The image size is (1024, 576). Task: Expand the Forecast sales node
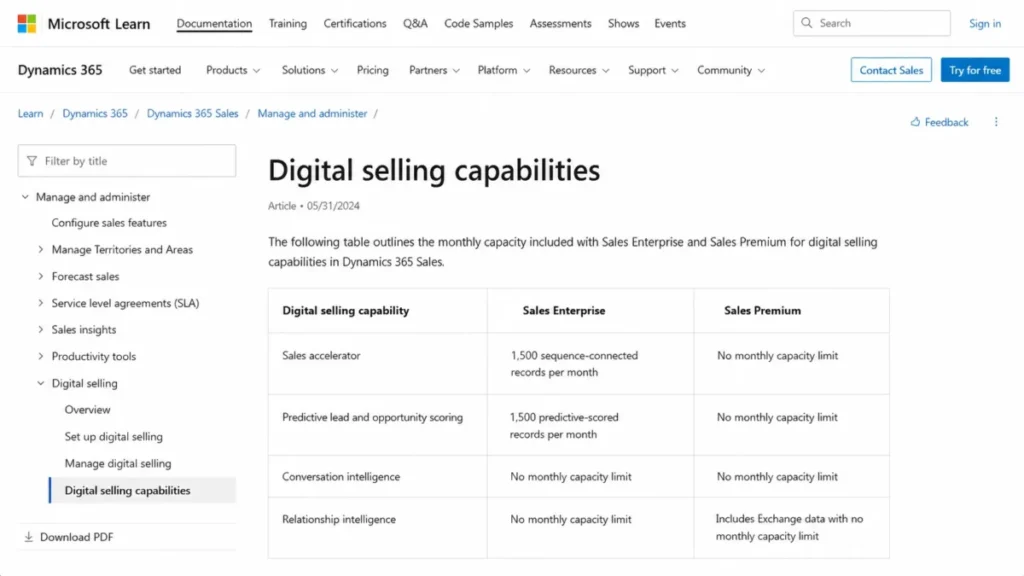(40, 276)
